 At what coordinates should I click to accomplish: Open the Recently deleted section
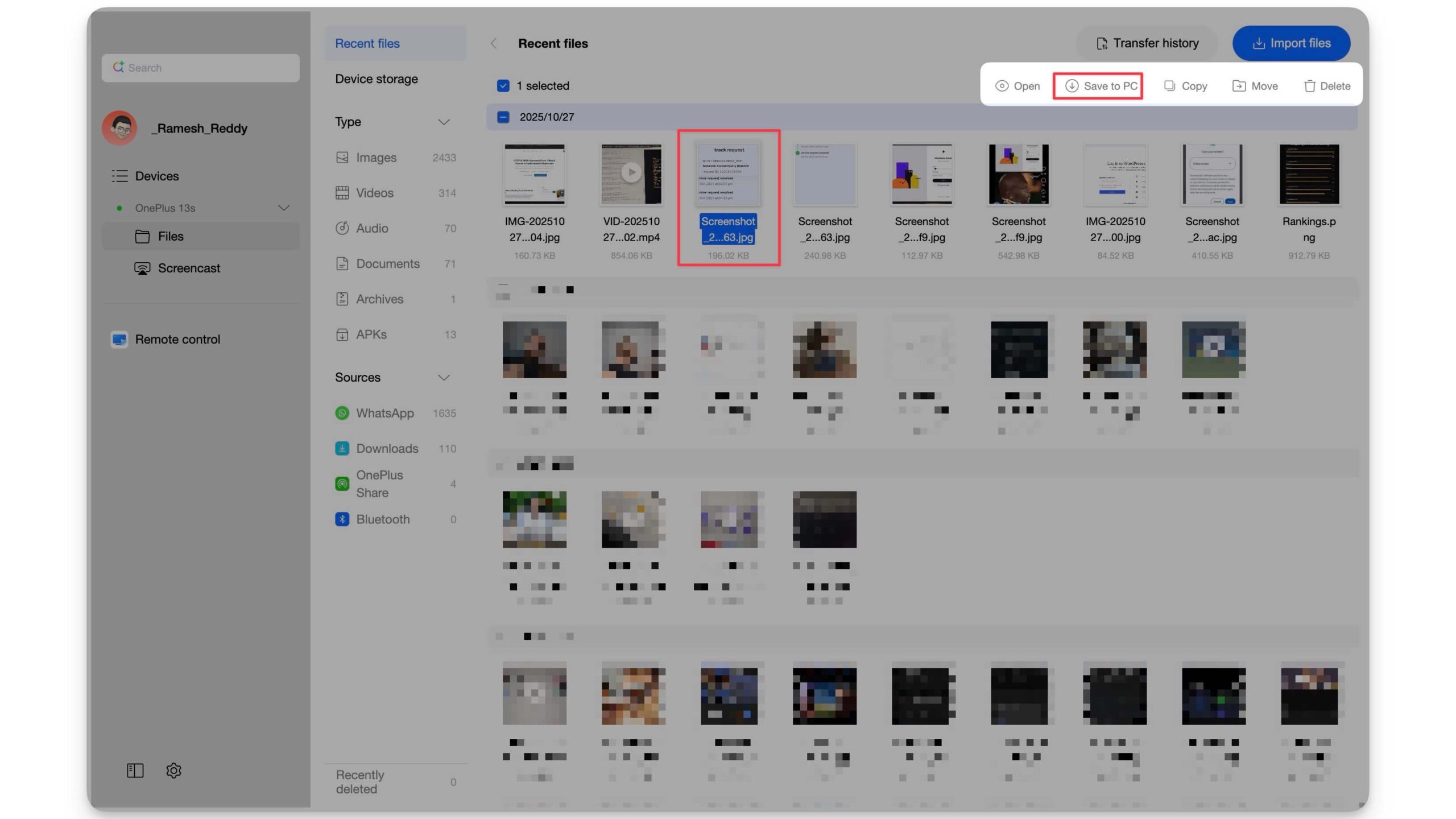[360, 781]
